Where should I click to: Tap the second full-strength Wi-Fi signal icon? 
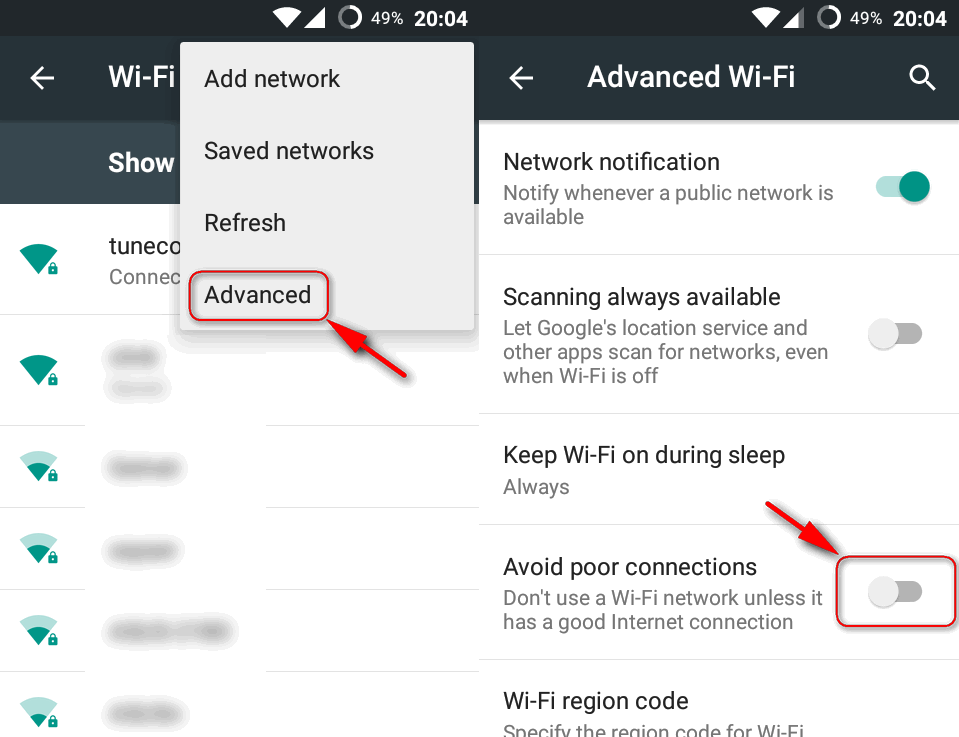(x=39, y=369)
